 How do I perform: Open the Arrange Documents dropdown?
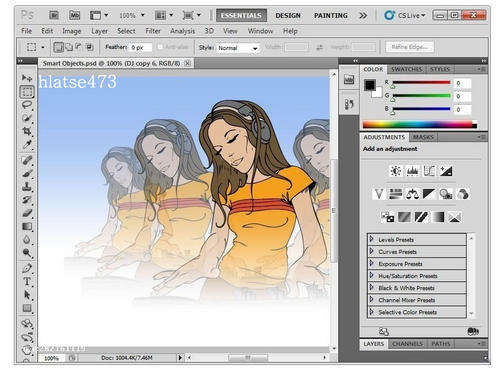(164, 15)
